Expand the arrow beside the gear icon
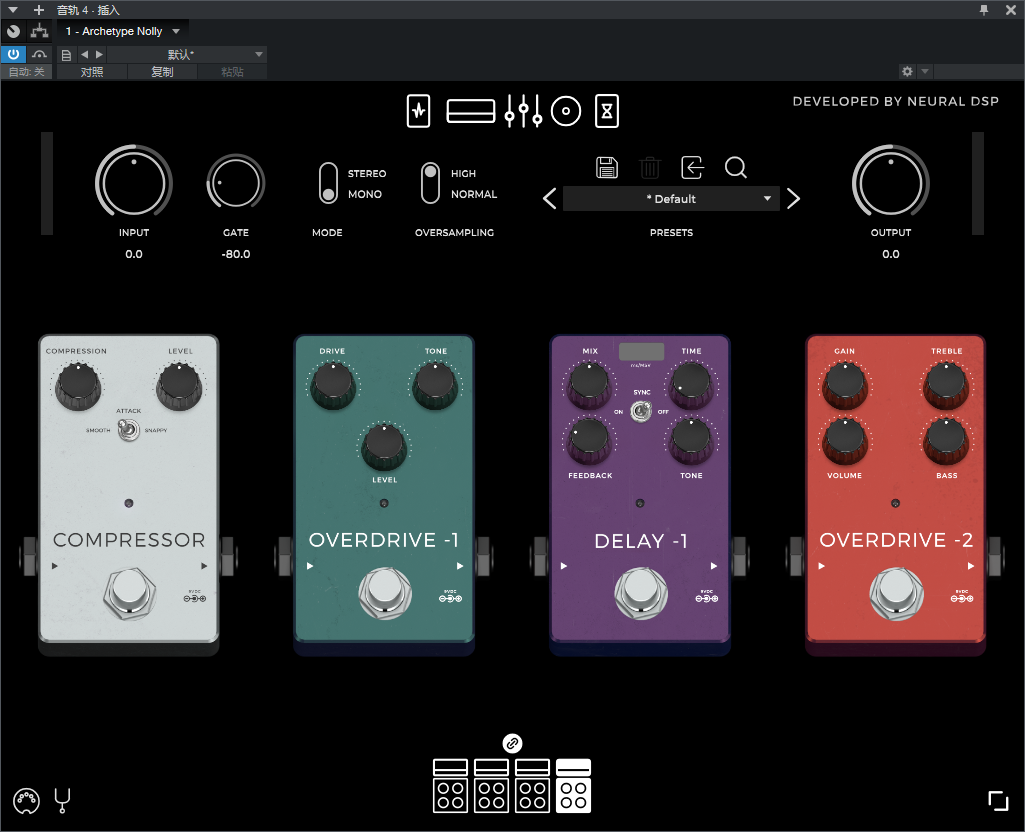Image resolution: width=1025 pixels, height=832 pixels. point(924,71)
